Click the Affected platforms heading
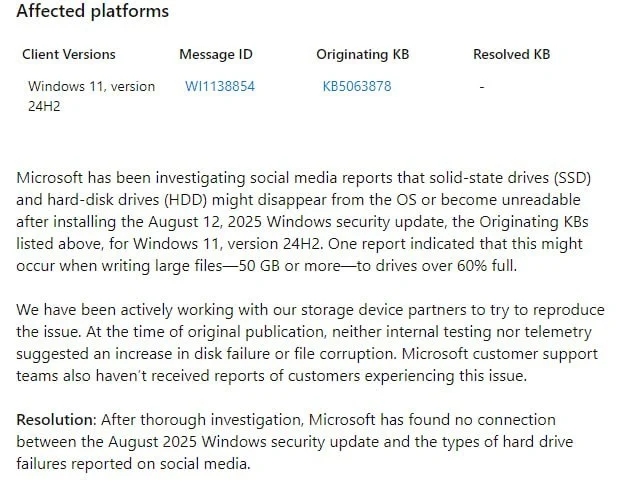 point(92,11)
